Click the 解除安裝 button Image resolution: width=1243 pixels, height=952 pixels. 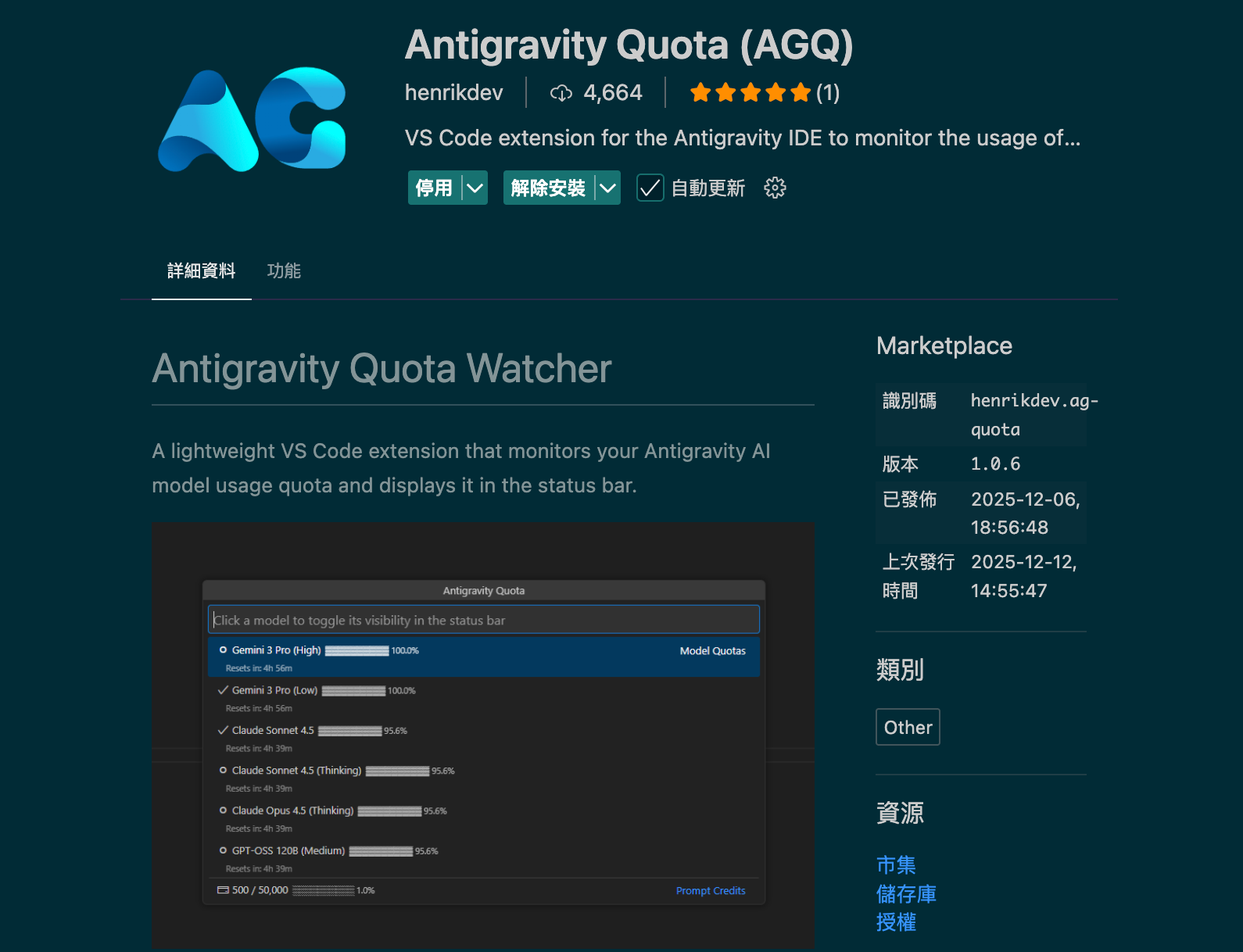548,188
